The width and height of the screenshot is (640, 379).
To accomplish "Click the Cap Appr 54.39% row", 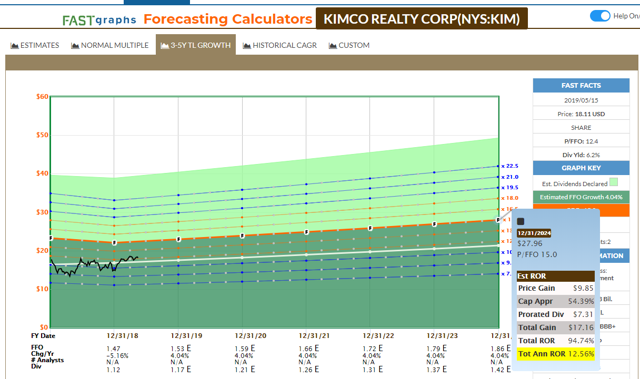I will (x=556, y=301).
